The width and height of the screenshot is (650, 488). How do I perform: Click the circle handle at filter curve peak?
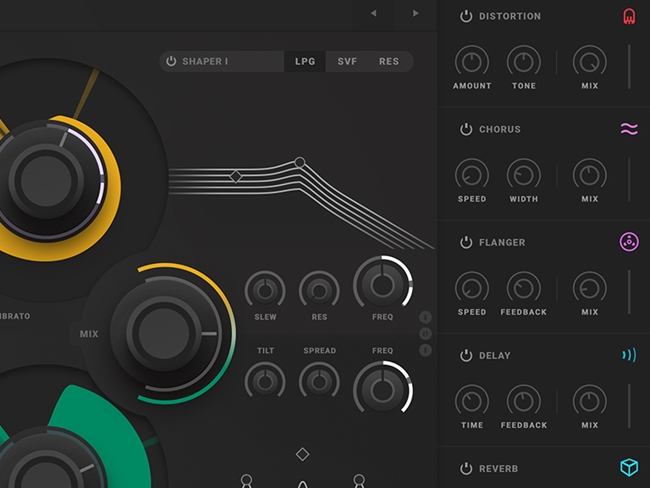coord(300,162)
